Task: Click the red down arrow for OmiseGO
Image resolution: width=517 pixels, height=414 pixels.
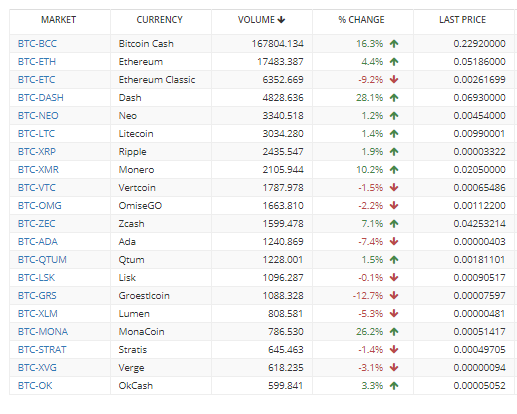Action: click(394, 206)
